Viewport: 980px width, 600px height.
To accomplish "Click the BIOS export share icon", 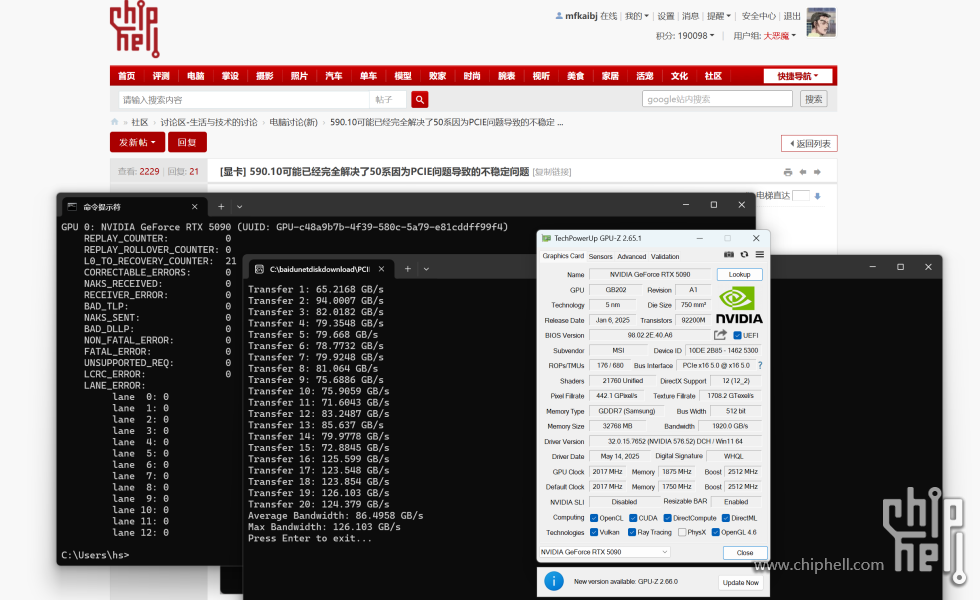I will coord(720,335).
